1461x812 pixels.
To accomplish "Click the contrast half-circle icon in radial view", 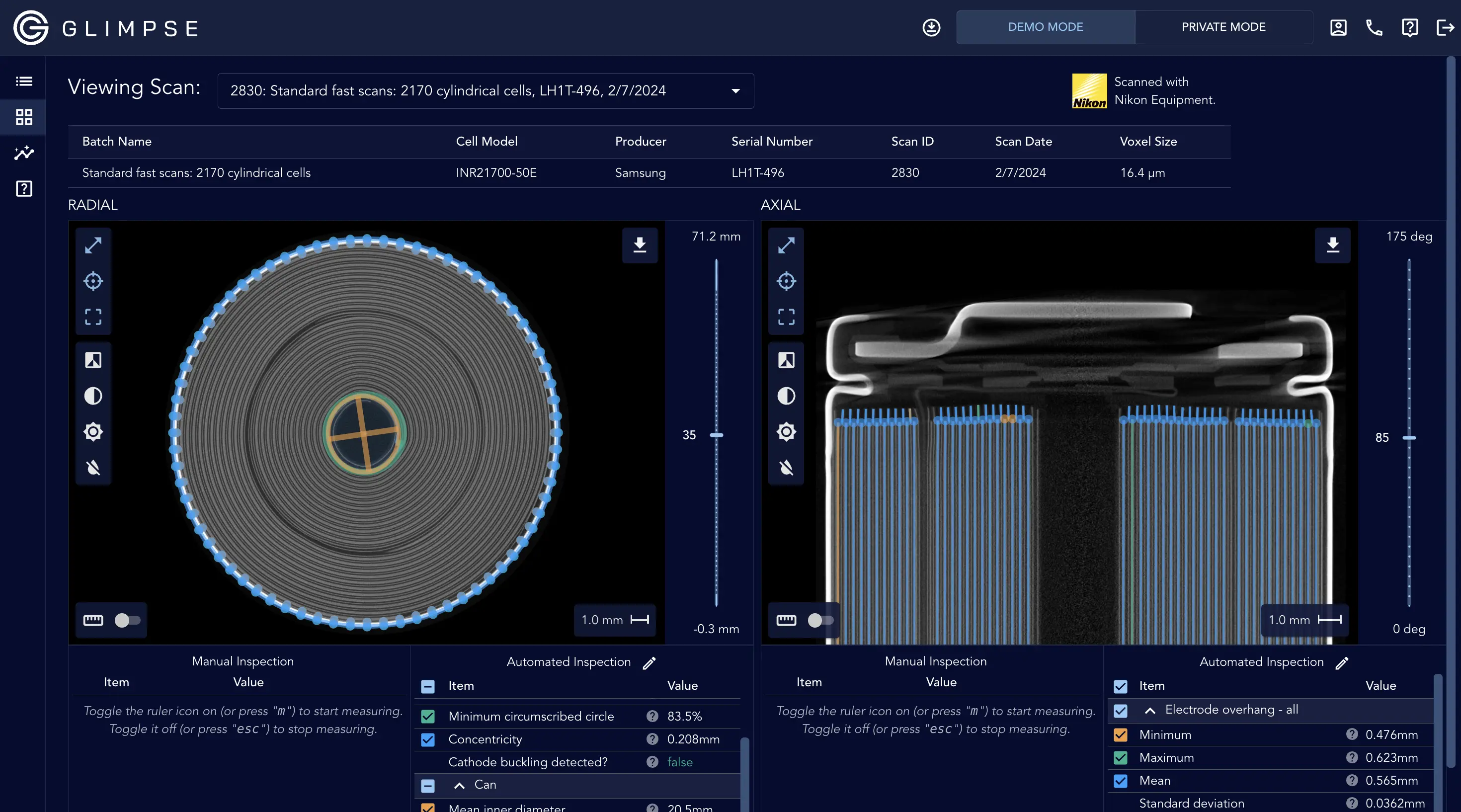I will coord(93,396).
